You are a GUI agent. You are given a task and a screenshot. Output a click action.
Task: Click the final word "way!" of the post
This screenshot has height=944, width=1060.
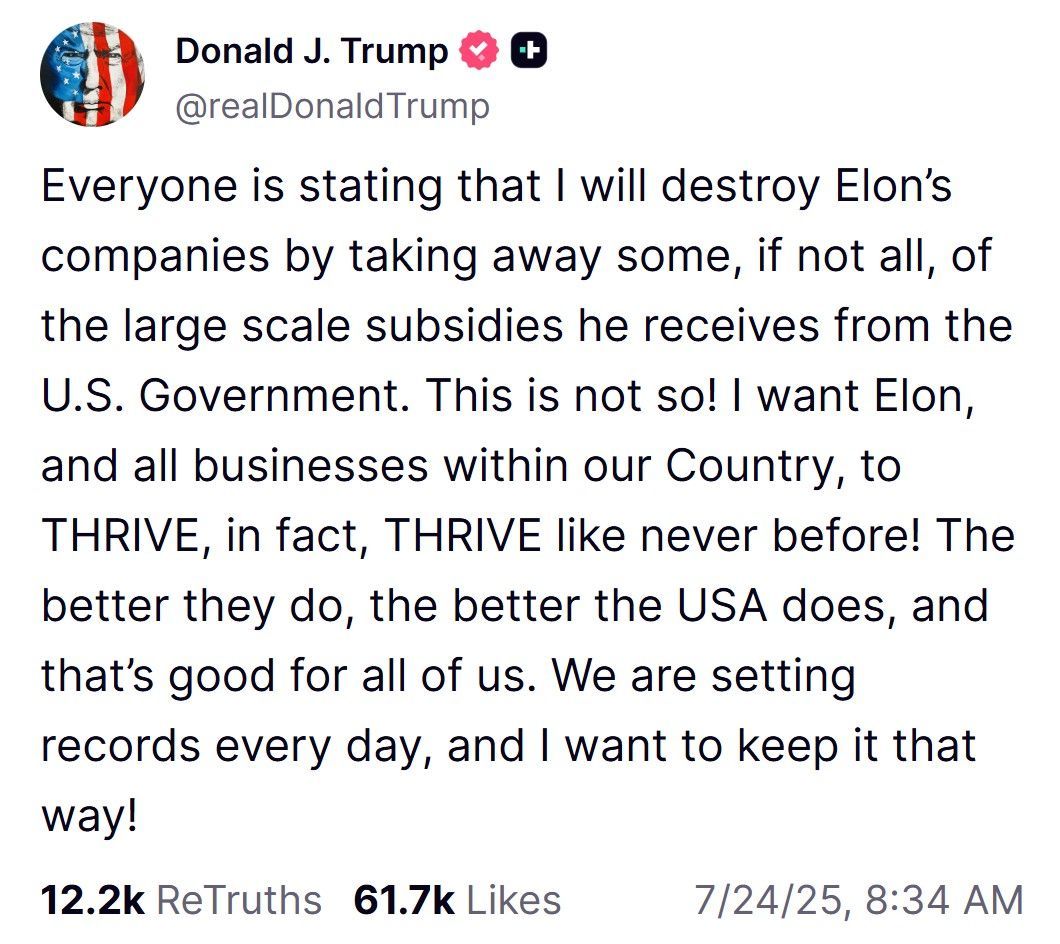[x=88, y=817]
